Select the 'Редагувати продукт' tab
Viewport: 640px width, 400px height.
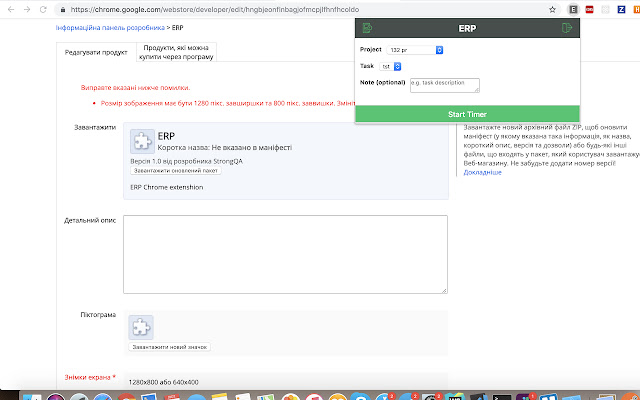[x=96, y=52]
